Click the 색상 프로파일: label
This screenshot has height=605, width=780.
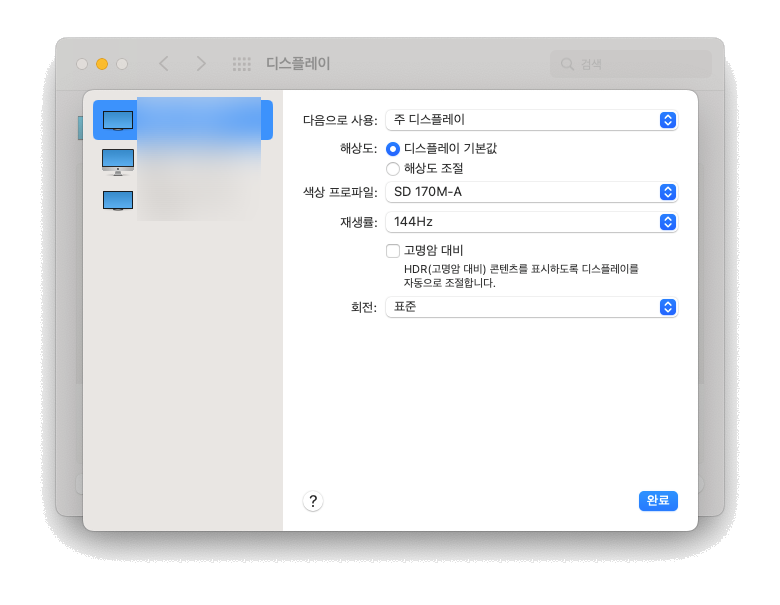point(340,192)
